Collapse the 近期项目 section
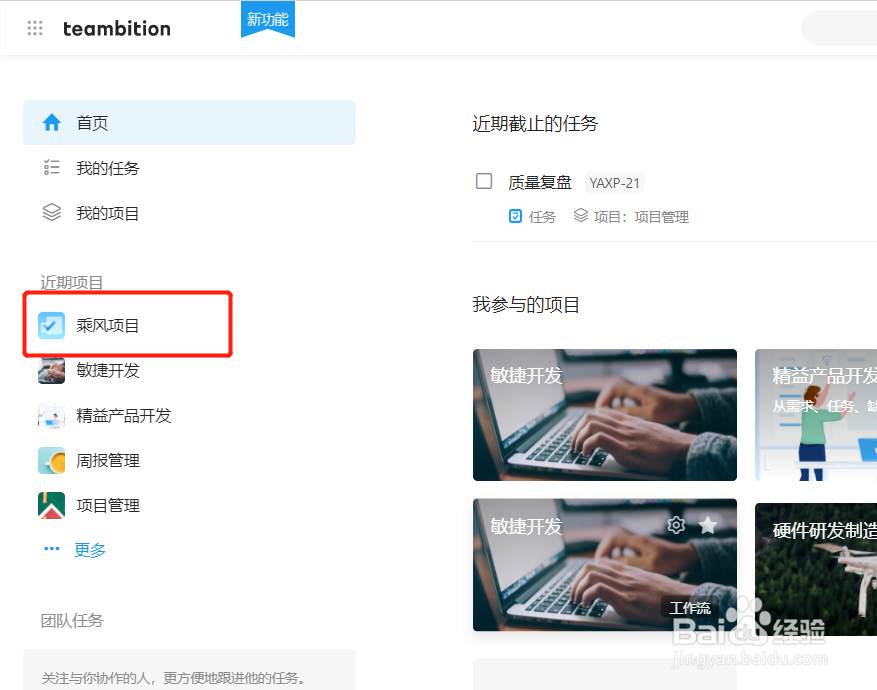 [71, 282]
